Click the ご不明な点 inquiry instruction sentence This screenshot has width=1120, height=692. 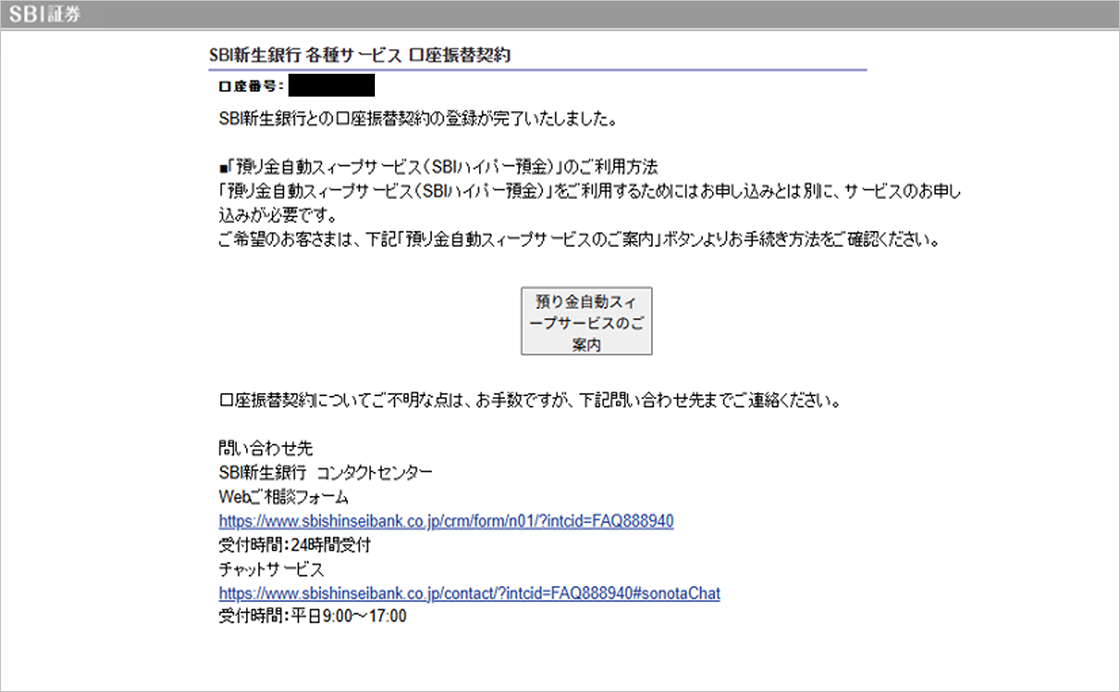point(527,400)
